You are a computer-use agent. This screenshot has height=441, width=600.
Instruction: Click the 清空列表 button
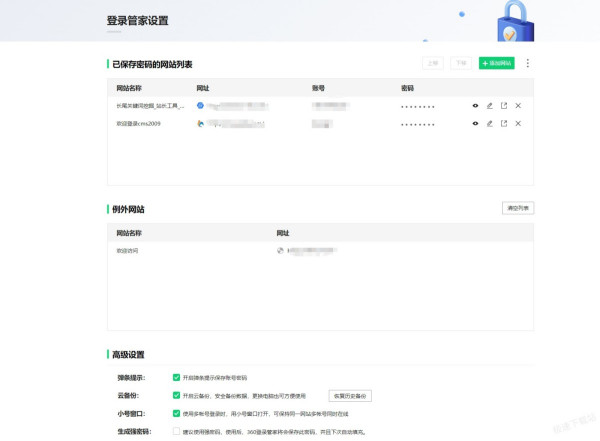point(518,208)
